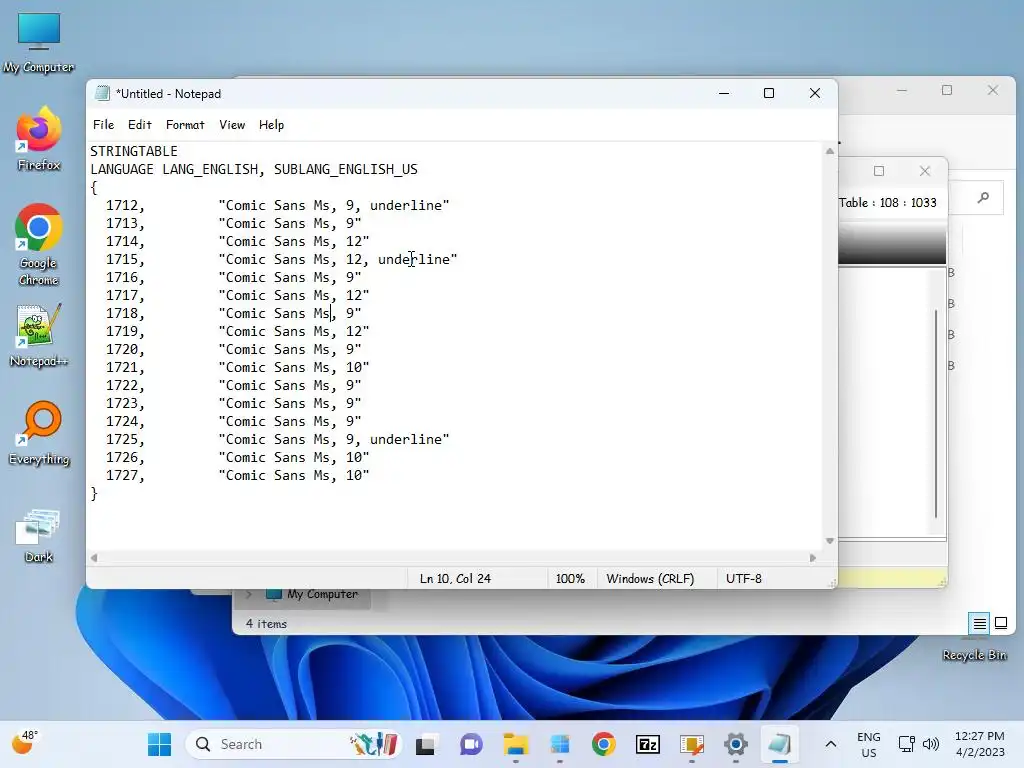
Task: Select the Recycle Bin desktop icon
Action: pyautogui.click(x=974, y=654)
